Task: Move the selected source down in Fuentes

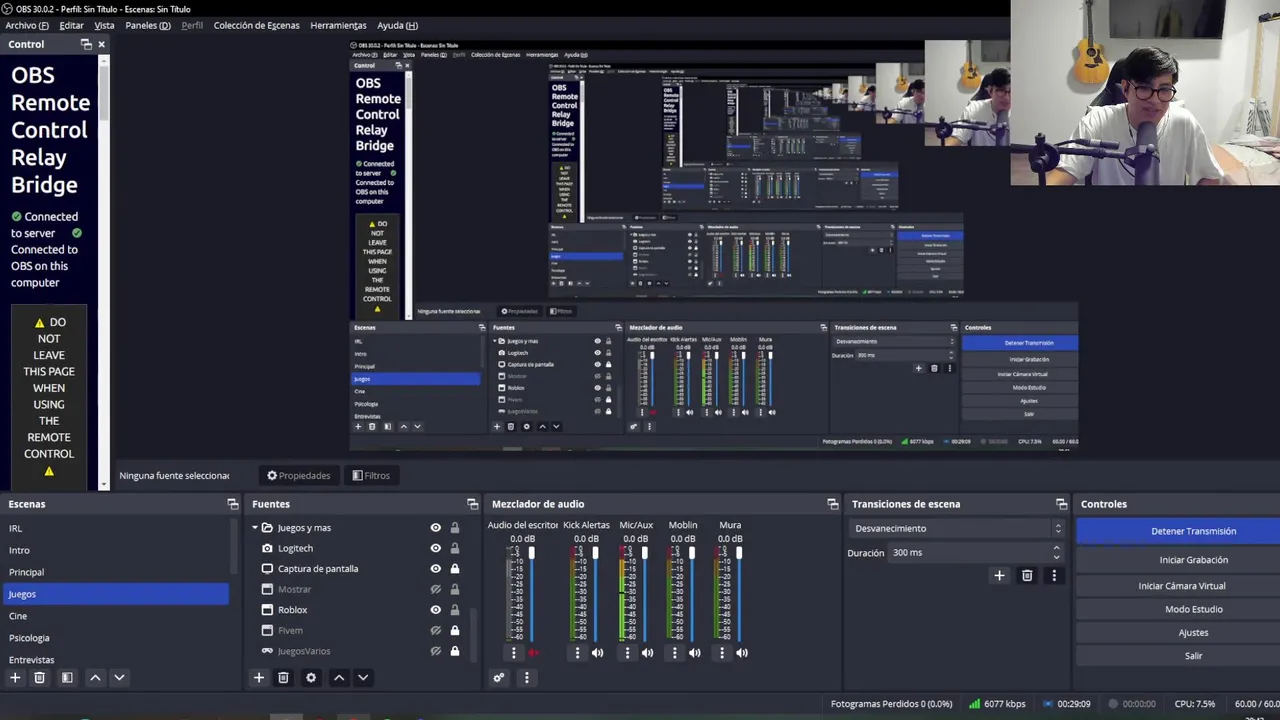Action: coord(363,678)
